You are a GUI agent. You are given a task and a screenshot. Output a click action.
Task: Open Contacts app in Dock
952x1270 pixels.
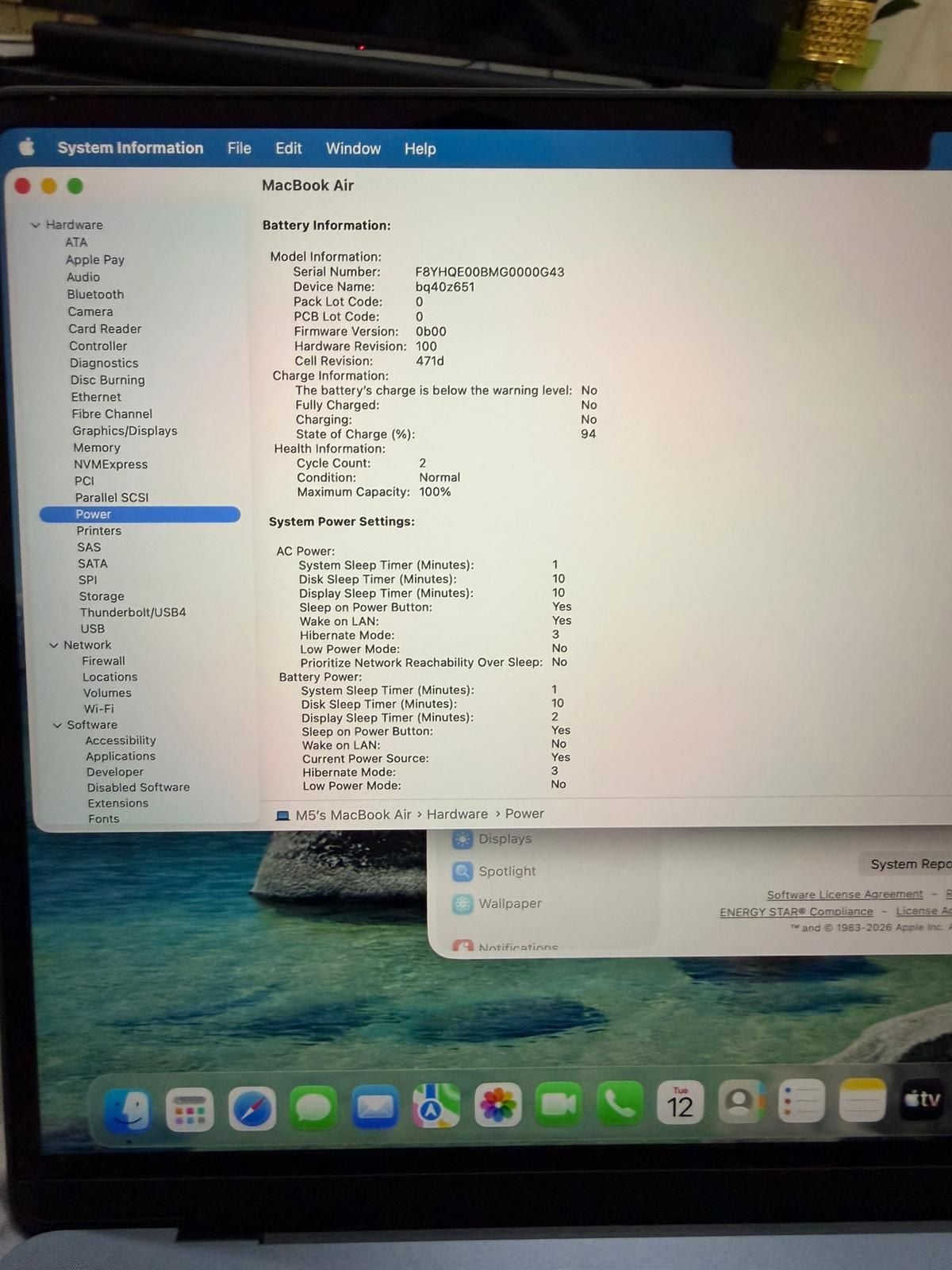coord(741,1102)
